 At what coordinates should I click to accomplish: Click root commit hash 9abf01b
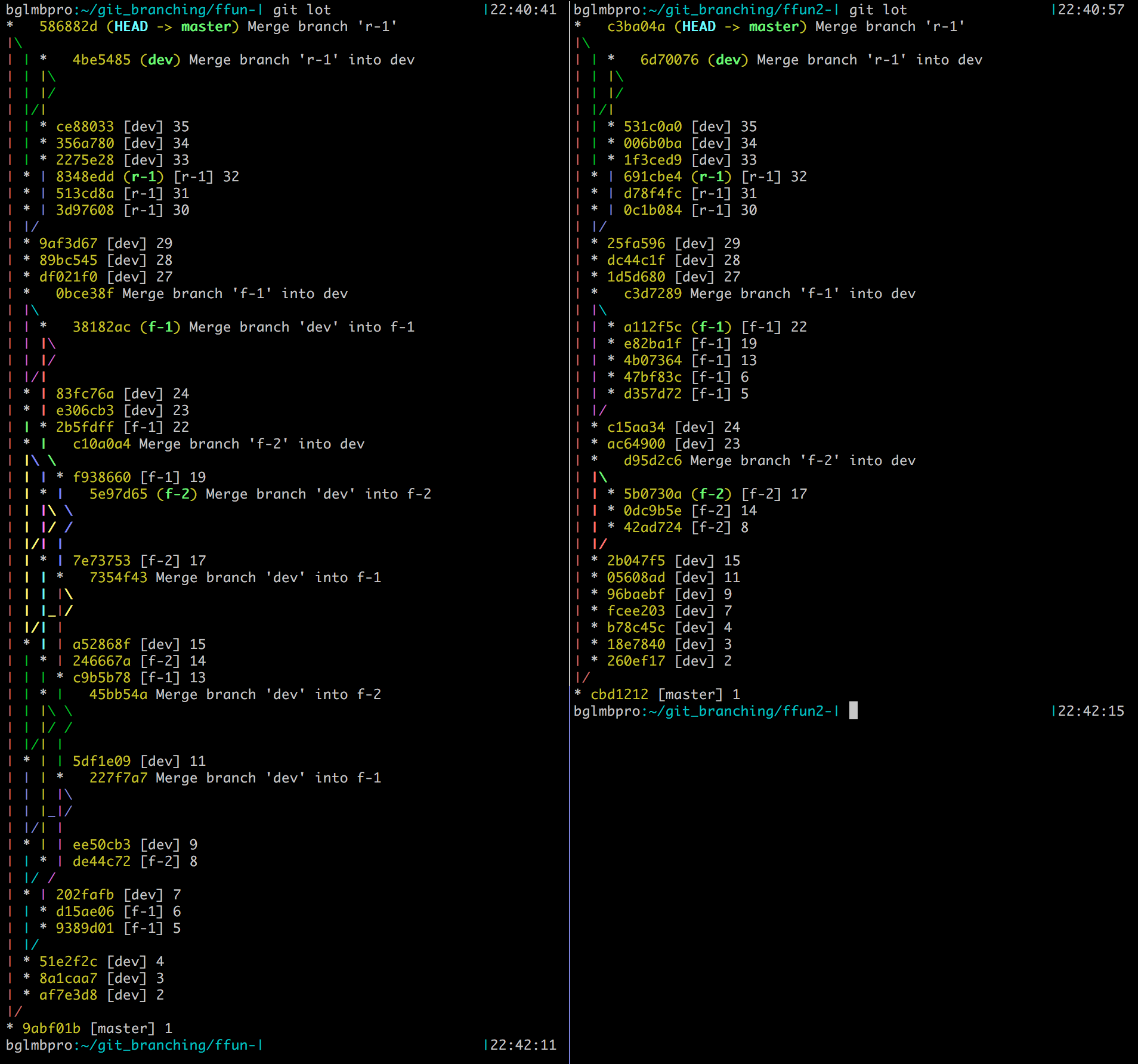click(51, 1029)
